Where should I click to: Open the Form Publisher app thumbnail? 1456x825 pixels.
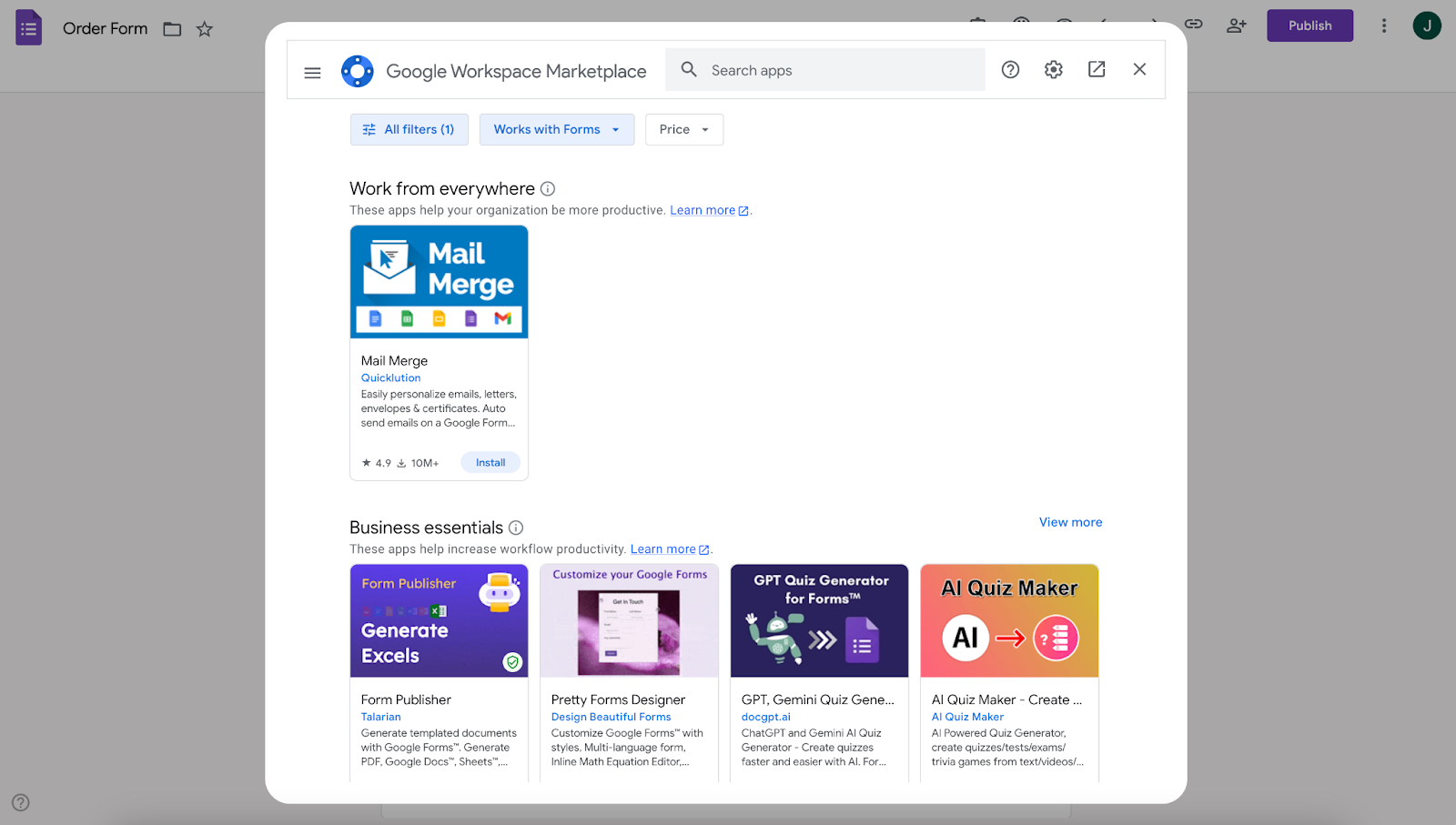coord(439,621)
